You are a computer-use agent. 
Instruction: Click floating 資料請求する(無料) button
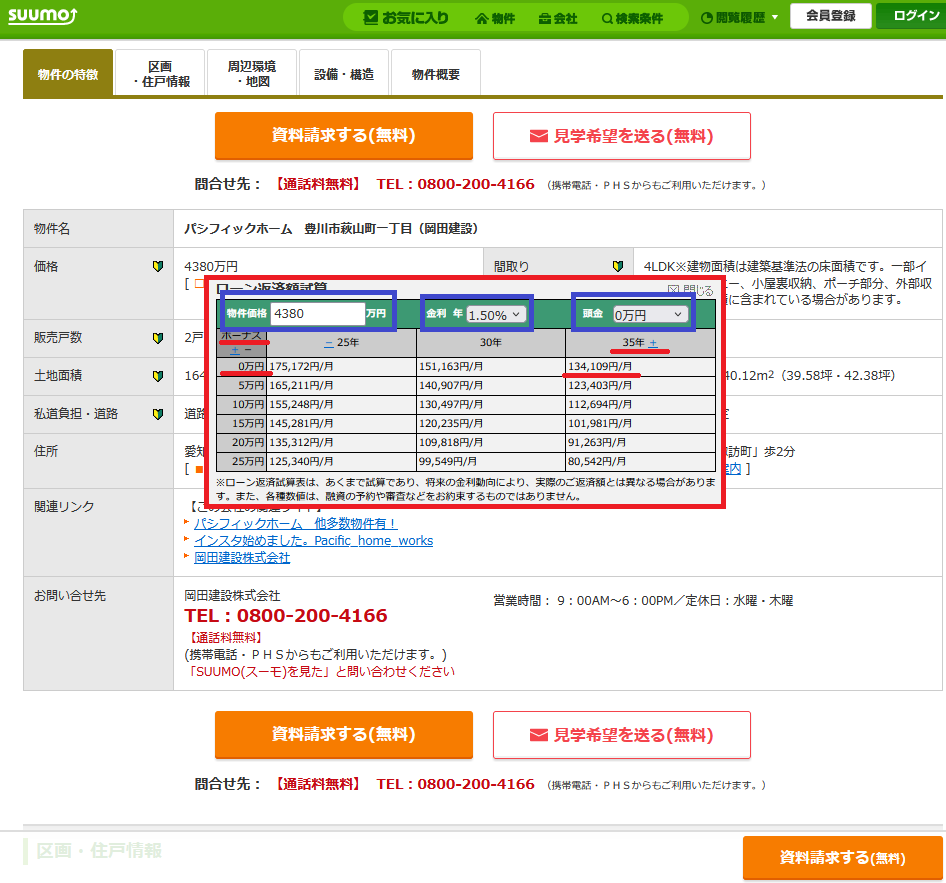coord(842,858)
